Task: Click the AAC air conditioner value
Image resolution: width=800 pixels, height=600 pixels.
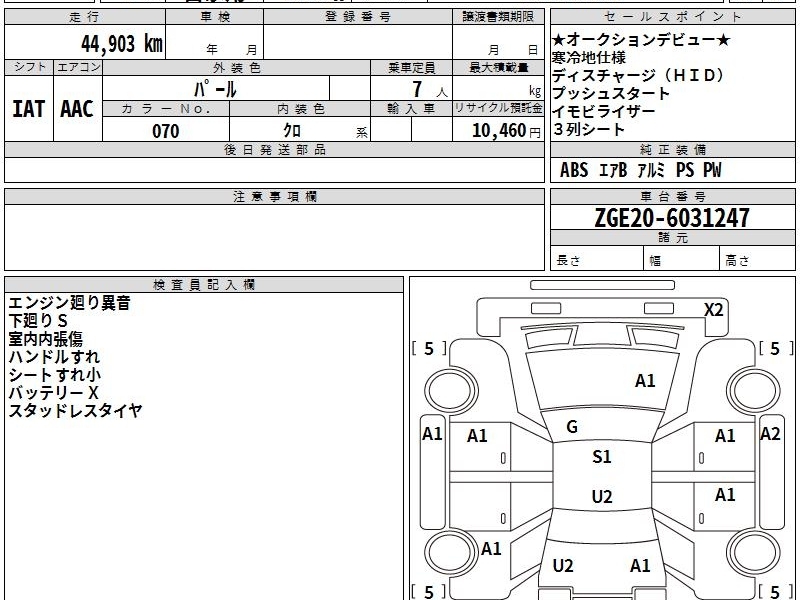Action: point(77,109)
